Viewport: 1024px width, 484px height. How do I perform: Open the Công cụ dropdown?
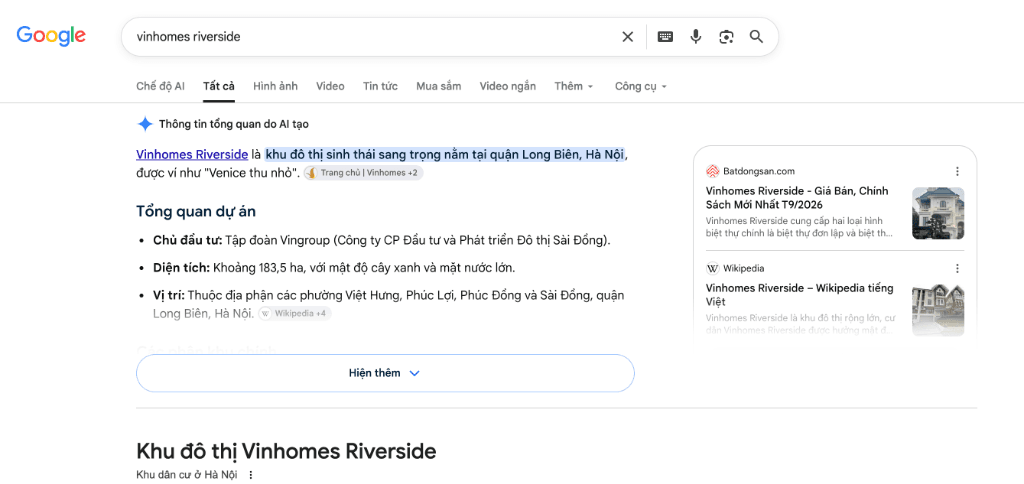(x=641, y=86)
